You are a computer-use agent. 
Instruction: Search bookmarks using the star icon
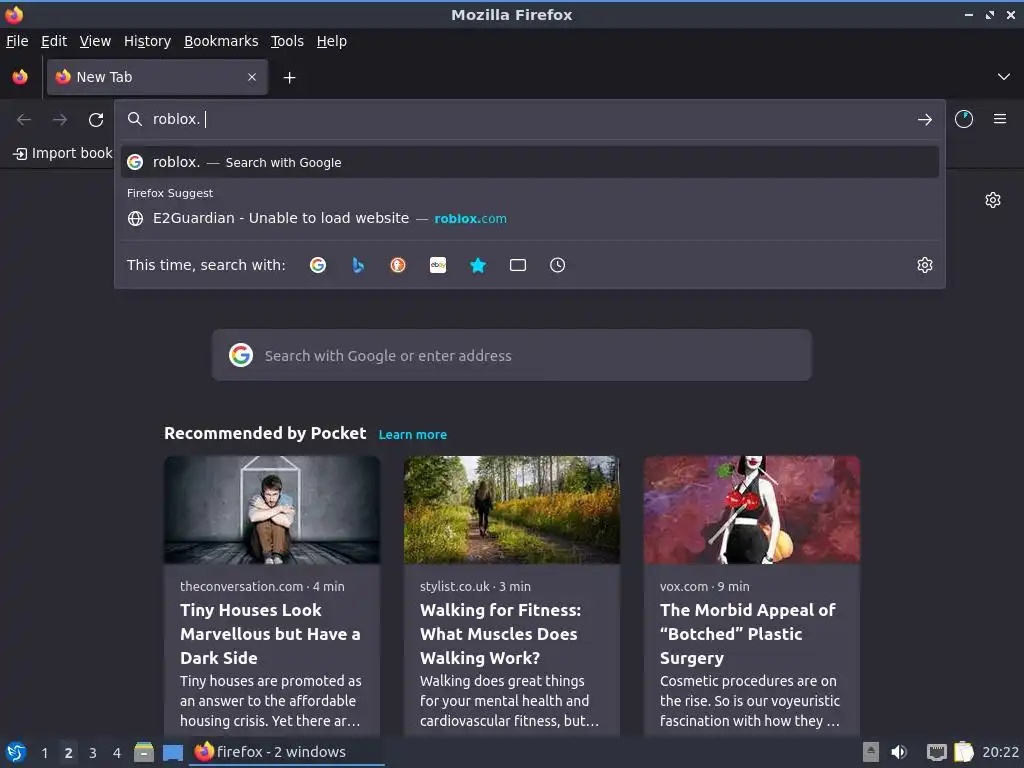point(478,265)
